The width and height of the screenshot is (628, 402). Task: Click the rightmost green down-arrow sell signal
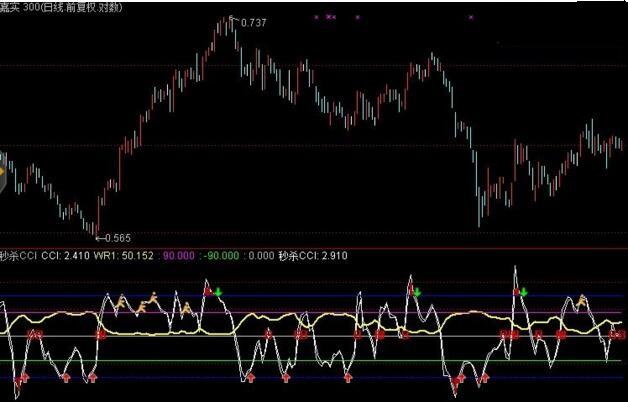click(523, 292)
